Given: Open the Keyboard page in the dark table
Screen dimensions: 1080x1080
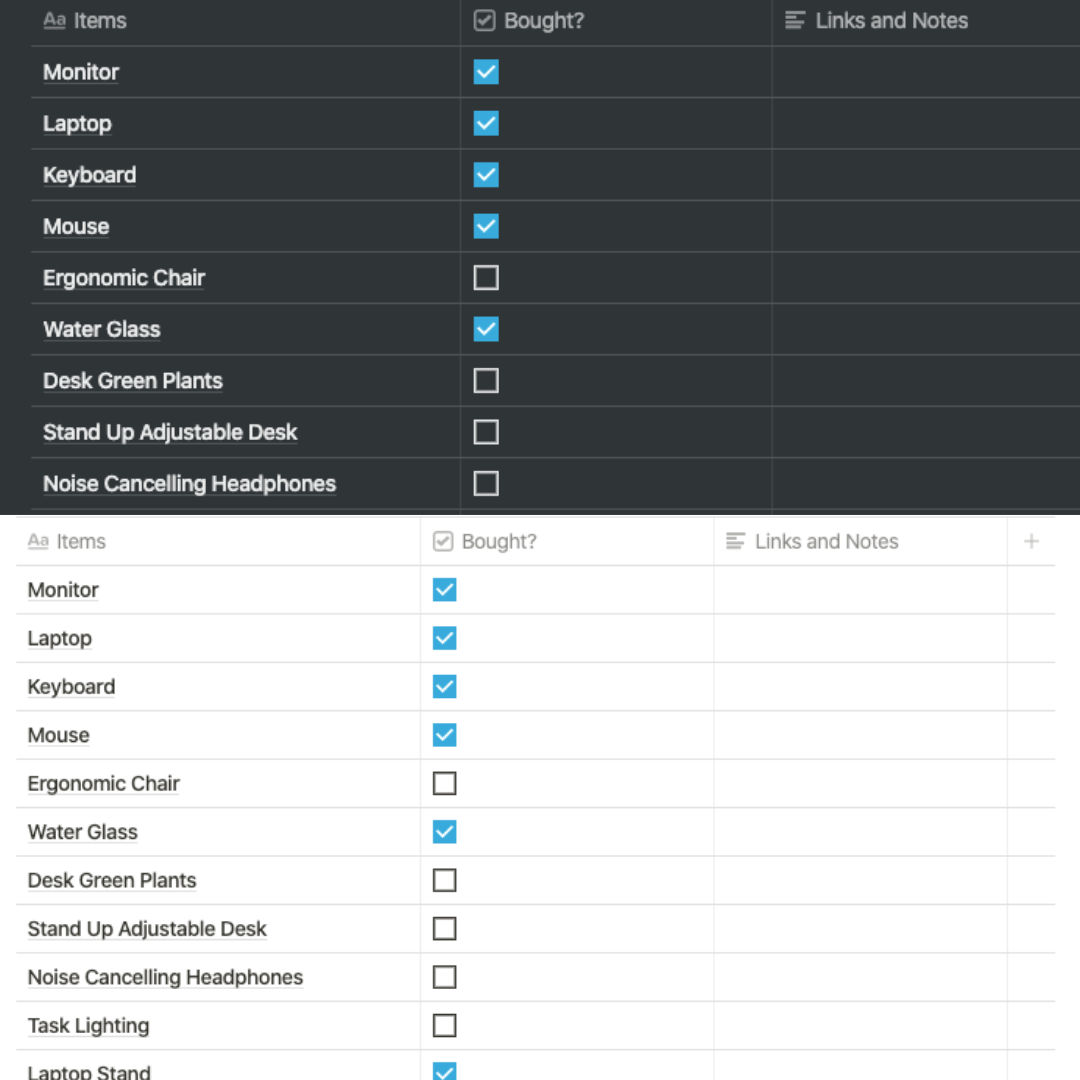Looking at the screenshot, I should tap(89, 175).
